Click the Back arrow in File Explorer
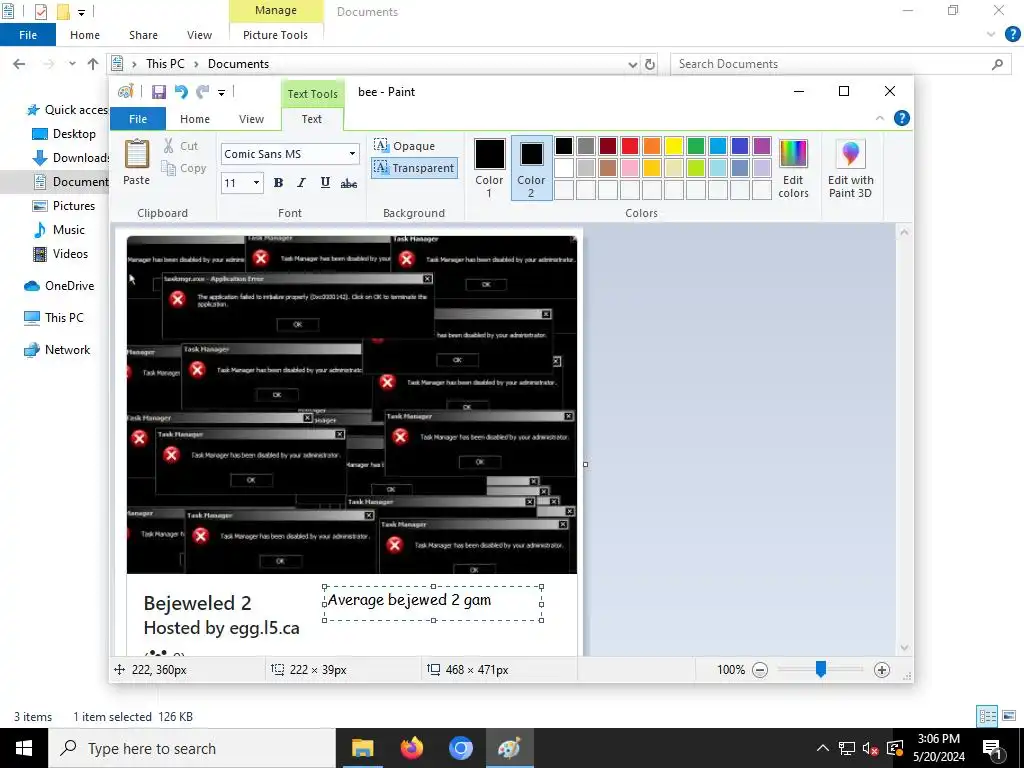The height and width of the screenshot is (768, 1024). pos(19,64)
